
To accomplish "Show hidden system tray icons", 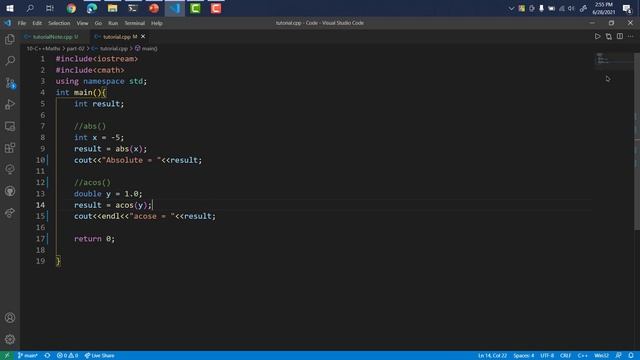I will (x=511, y=8).
